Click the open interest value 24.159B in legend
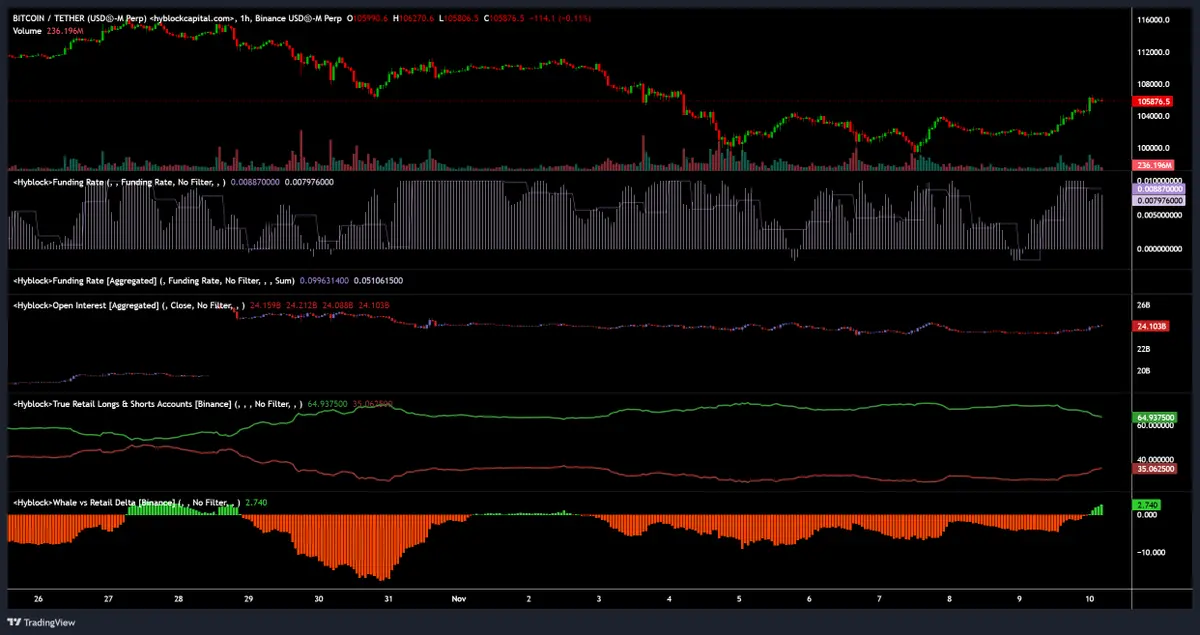The height and width of the screenshot is (635, 1200). point(263,305)
